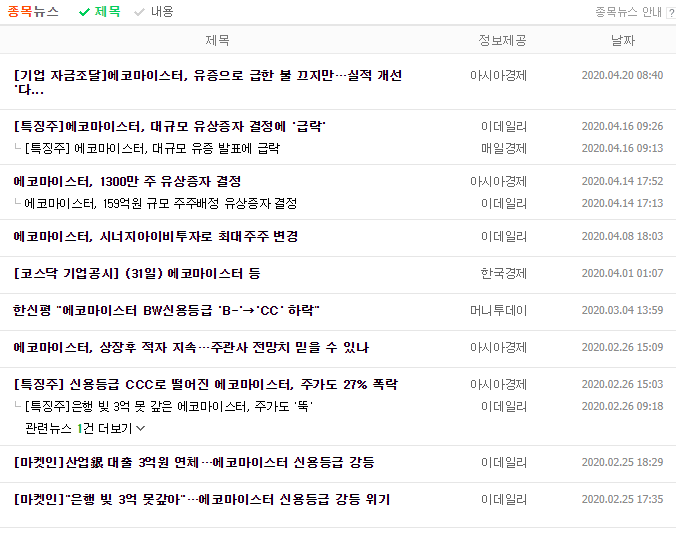Open article 신용등급 CCC로 떨어진 에코마이스터
This screenshot has width=676, height=538.
coord(206,385)
